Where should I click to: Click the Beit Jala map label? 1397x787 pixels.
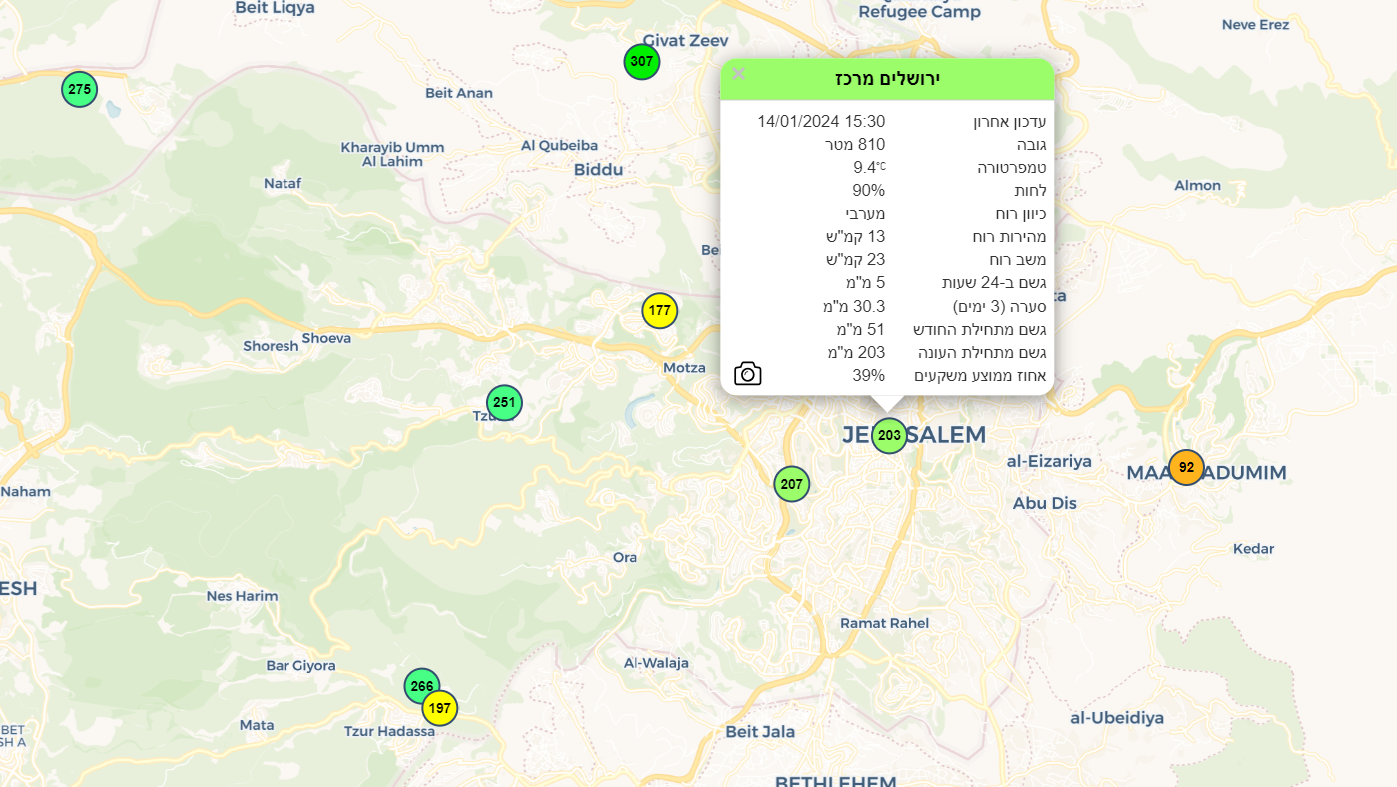pos(760,732)
